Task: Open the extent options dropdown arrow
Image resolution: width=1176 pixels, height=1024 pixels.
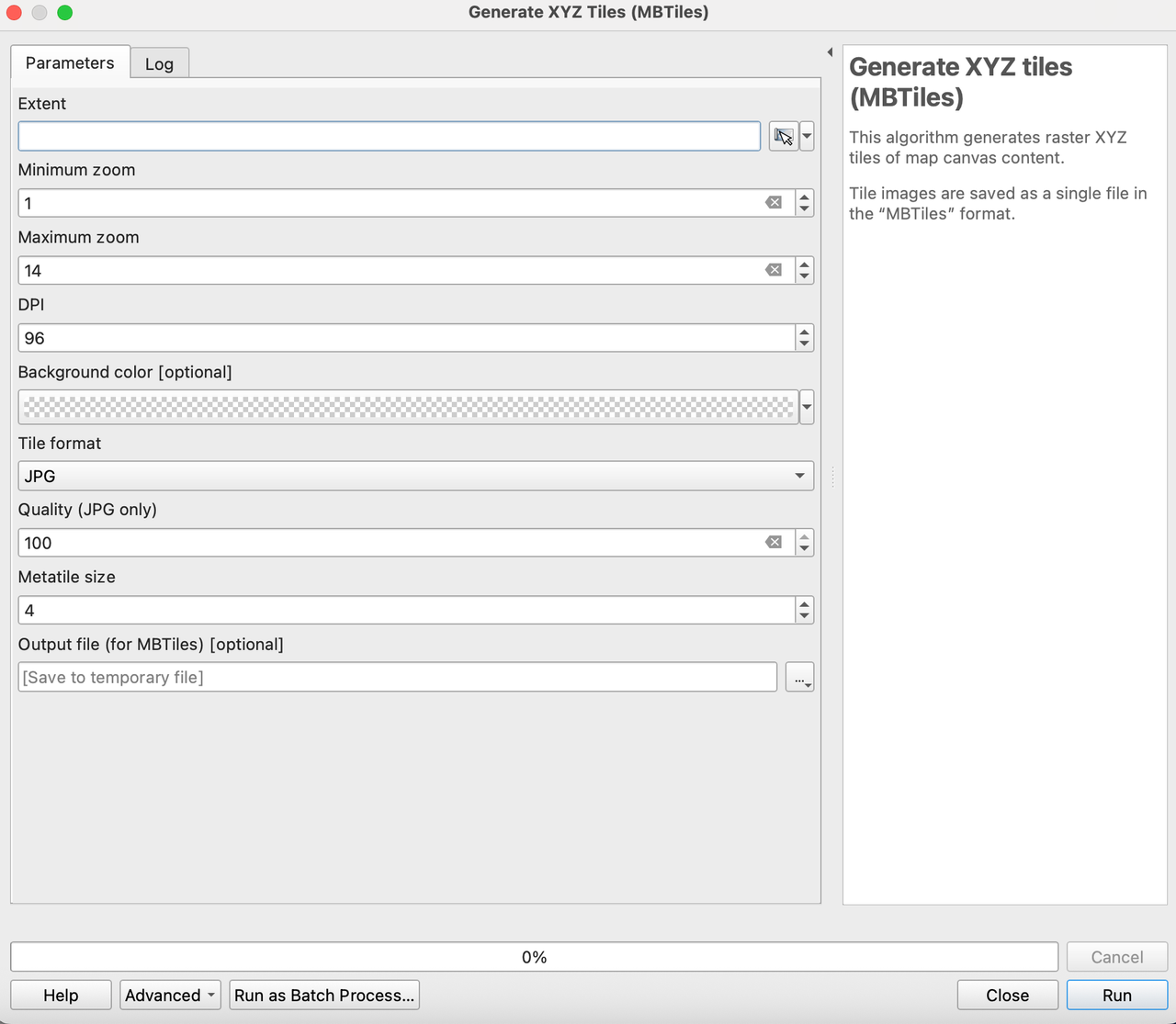Action: click(x=807, y=136)
